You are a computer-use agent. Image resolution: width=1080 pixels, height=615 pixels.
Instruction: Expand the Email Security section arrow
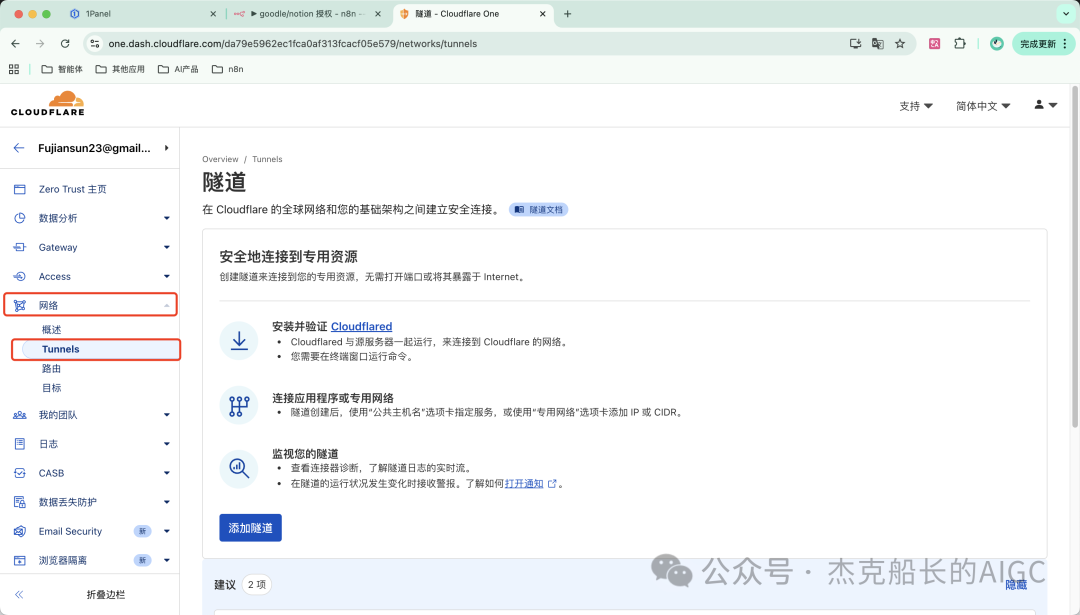coord(167,531)
